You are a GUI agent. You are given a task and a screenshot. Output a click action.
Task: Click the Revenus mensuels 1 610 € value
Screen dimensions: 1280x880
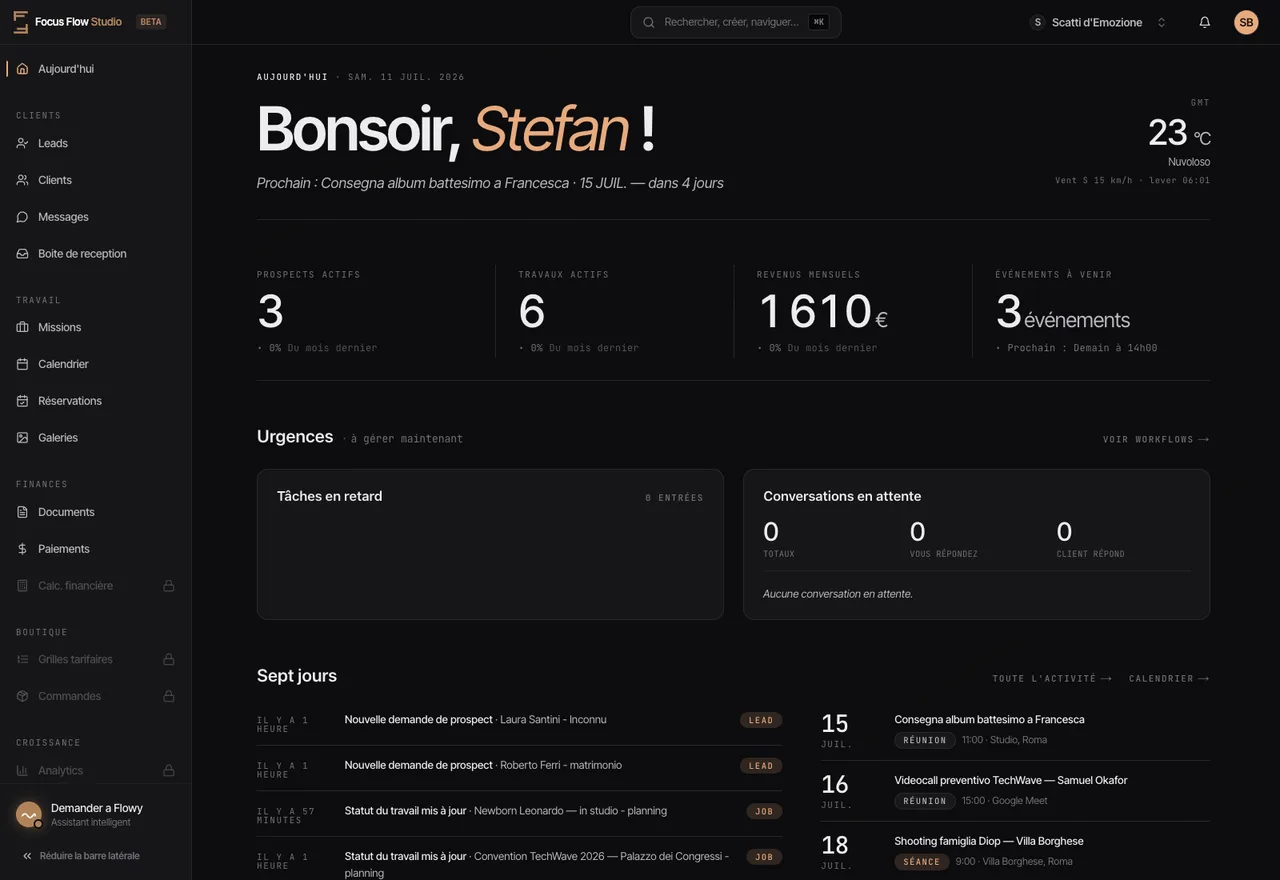pyautogui.click(x=823, y=311)
